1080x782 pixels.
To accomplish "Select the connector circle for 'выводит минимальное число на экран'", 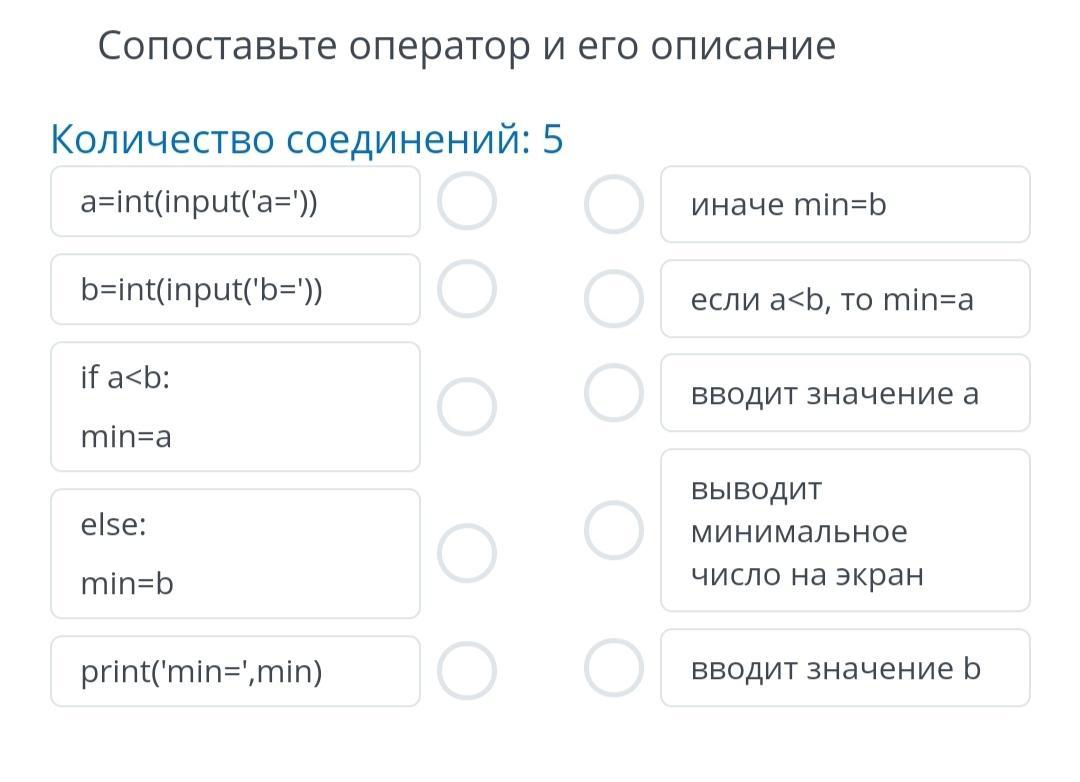I will (613, 530).
